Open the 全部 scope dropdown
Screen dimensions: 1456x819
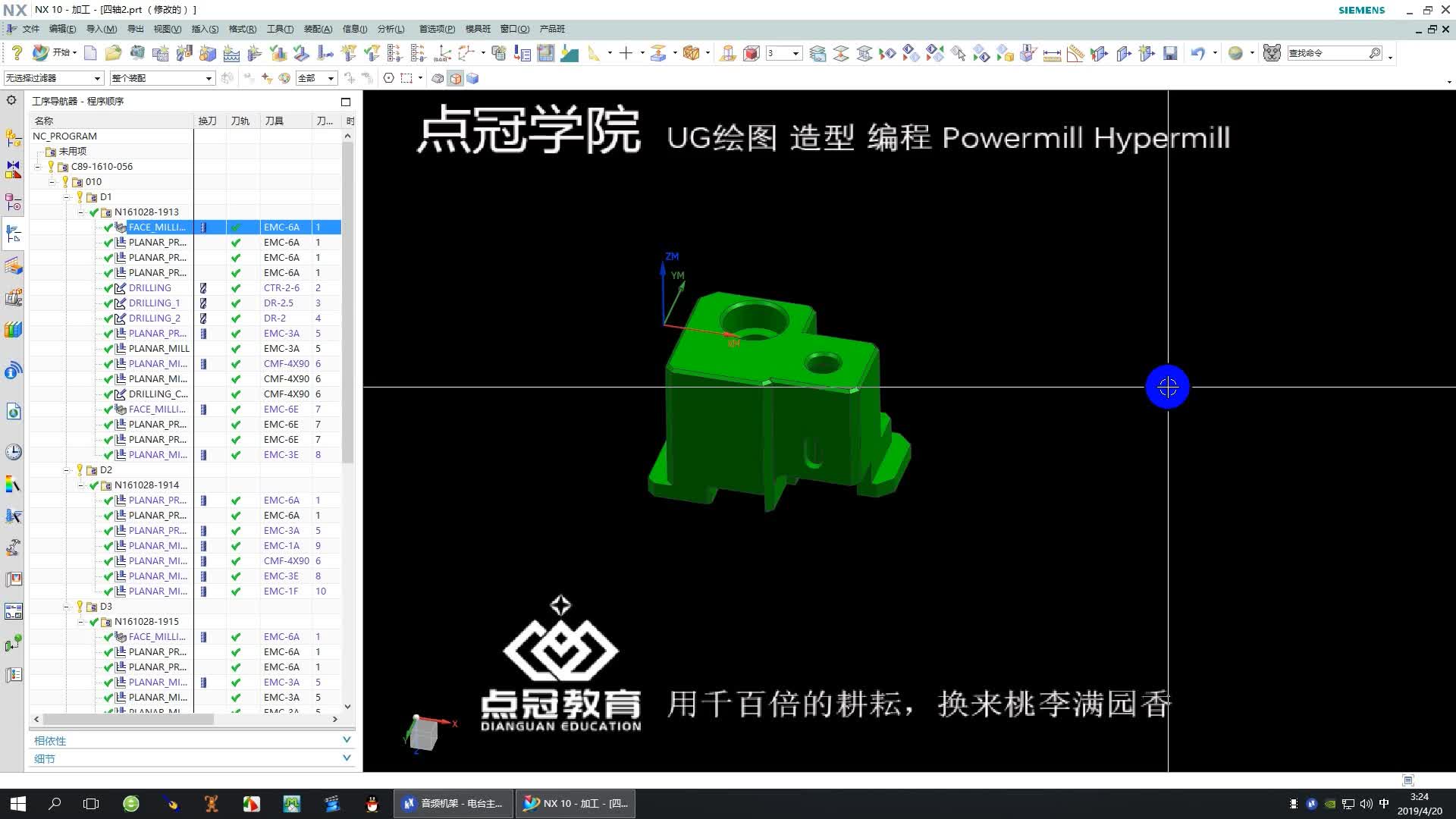(x=331, y=78)
